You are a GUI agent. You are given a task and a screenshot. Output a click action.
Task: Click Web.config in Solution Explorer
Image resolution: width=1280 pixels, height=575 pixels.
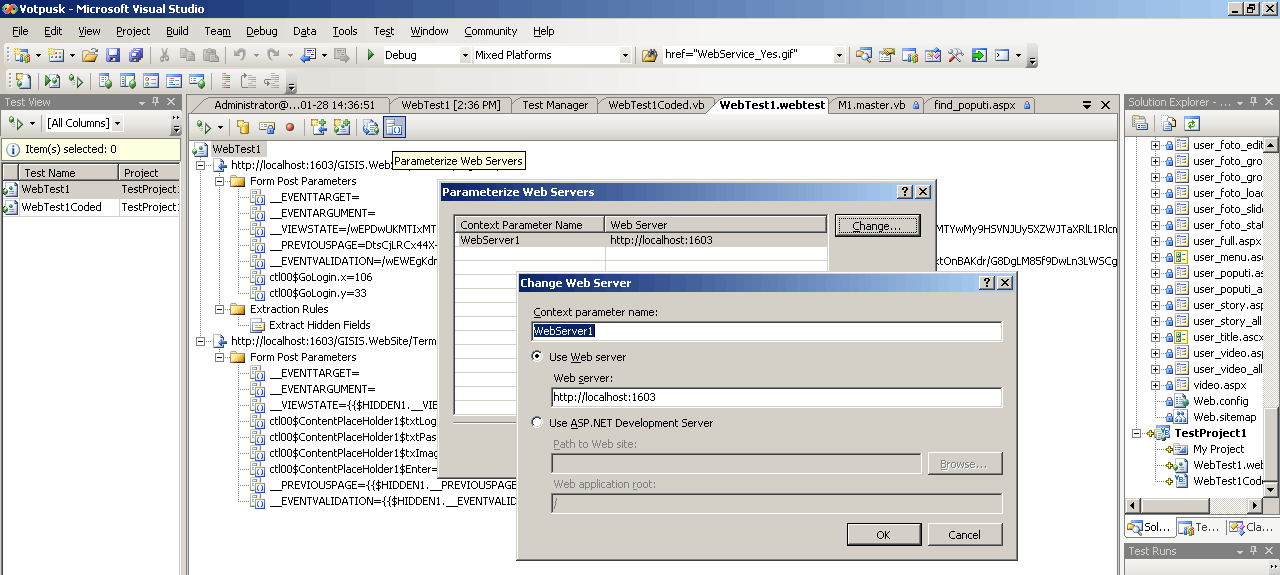tap(1220, 401)
